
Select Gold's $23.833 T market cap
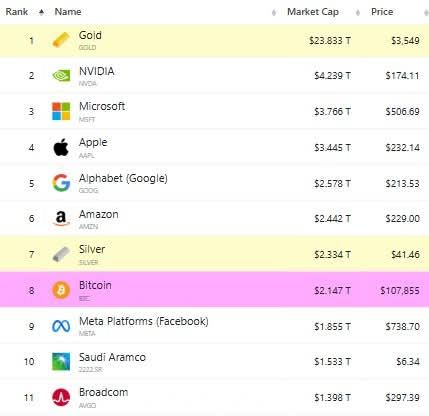(330, 41)
